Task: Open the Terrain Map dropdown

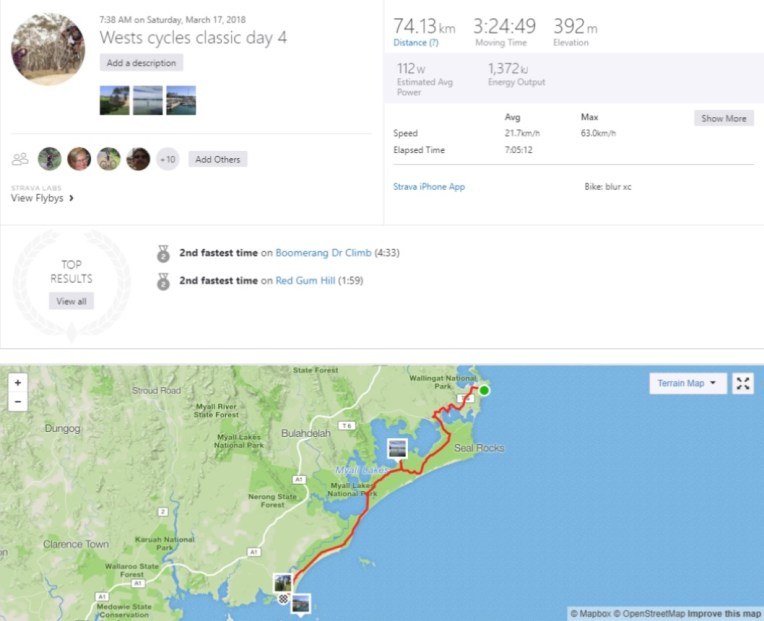Action: coord(687,384)
